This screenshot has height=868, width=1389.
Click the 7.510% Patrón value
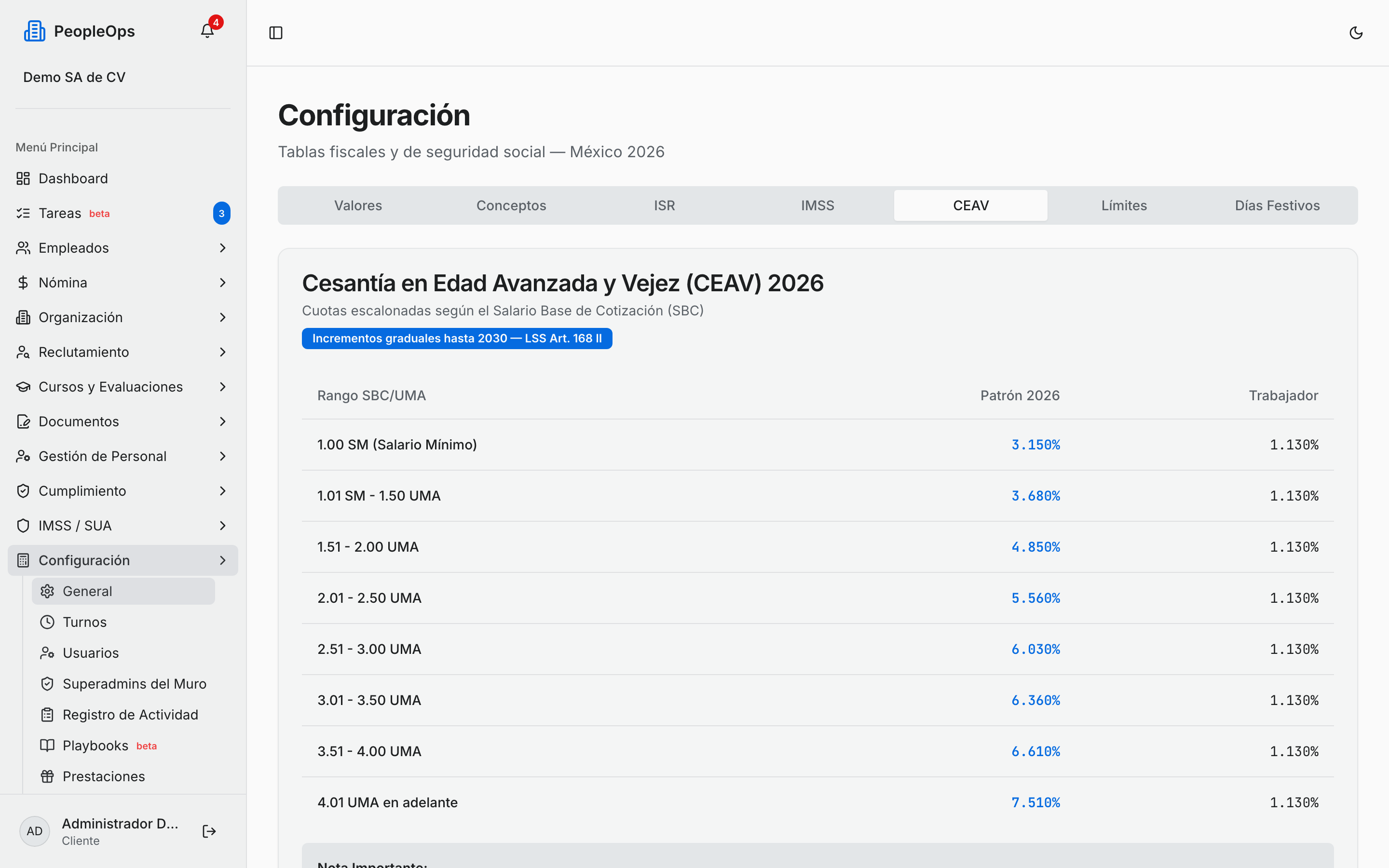coord(1035,802)
